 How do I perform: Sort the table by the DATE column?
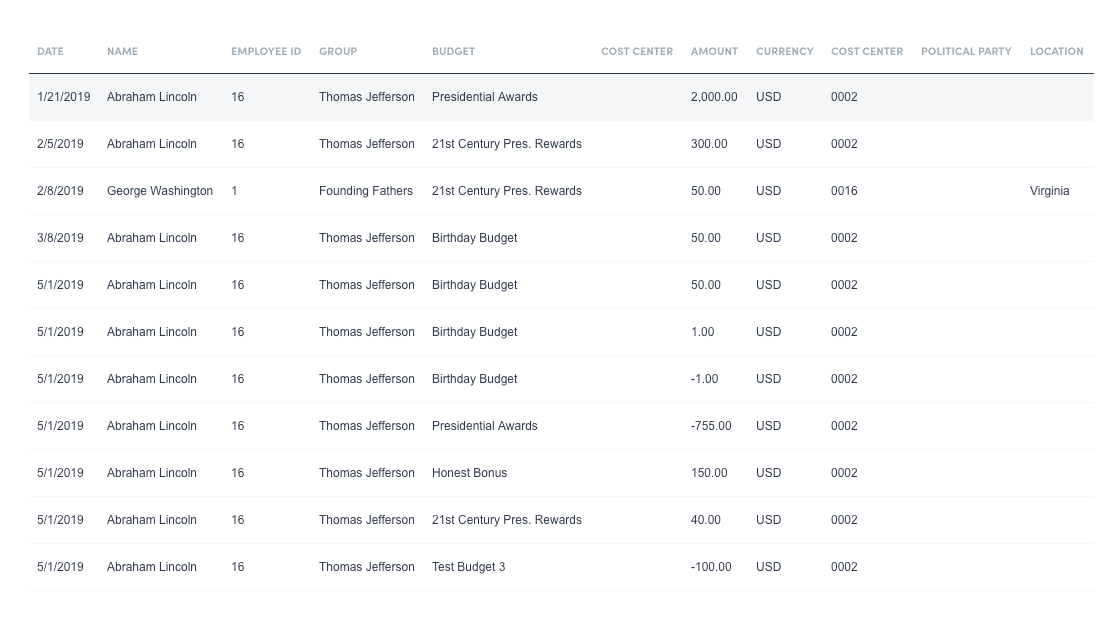[x=50, y=51]
